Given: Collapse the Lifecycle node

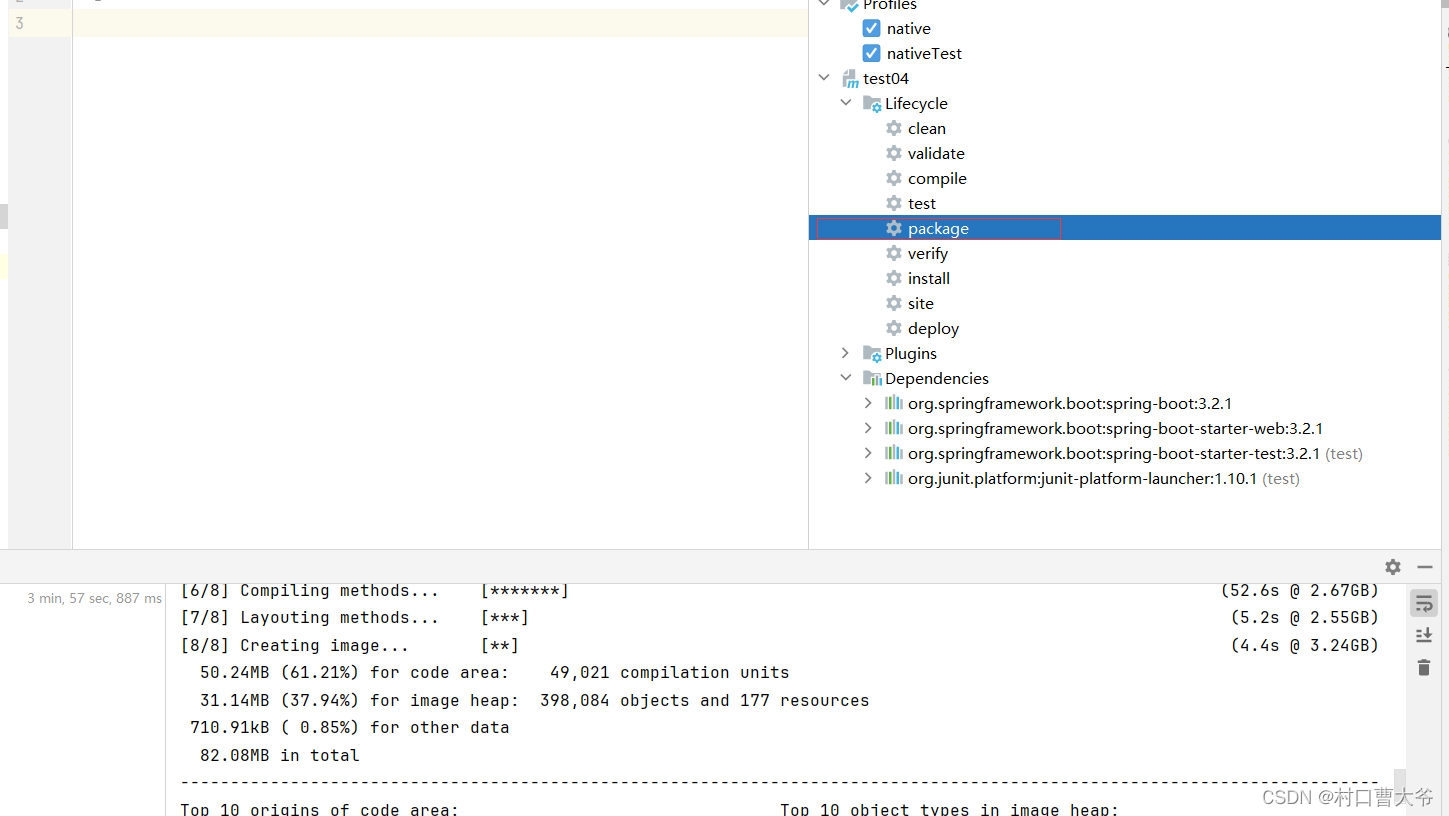Looking at the screenshot, I should pyautogui.click(x=846, y=103).
